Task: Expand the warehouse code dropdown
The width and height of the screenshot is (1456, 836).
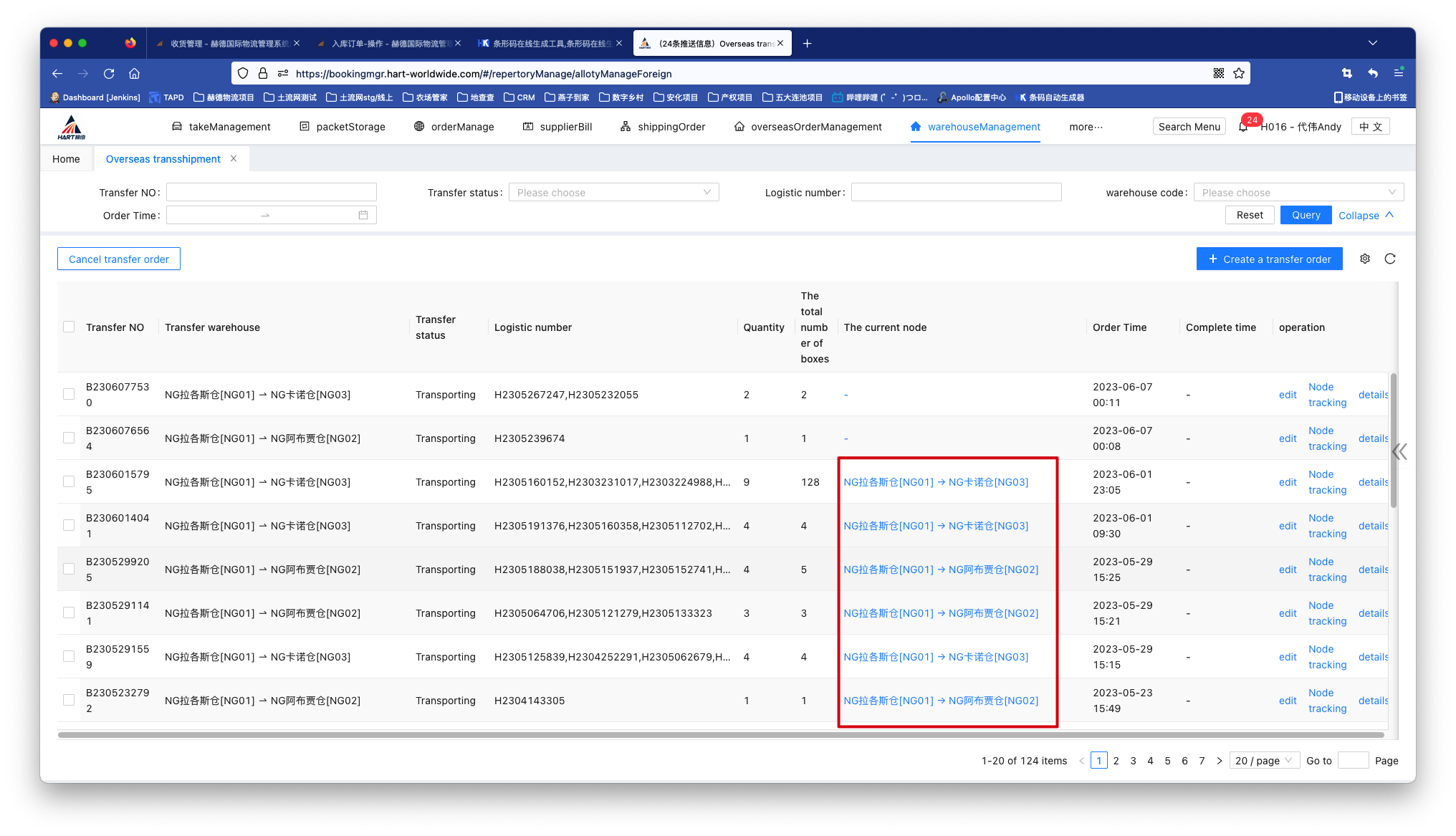Action: point(1298,192)
